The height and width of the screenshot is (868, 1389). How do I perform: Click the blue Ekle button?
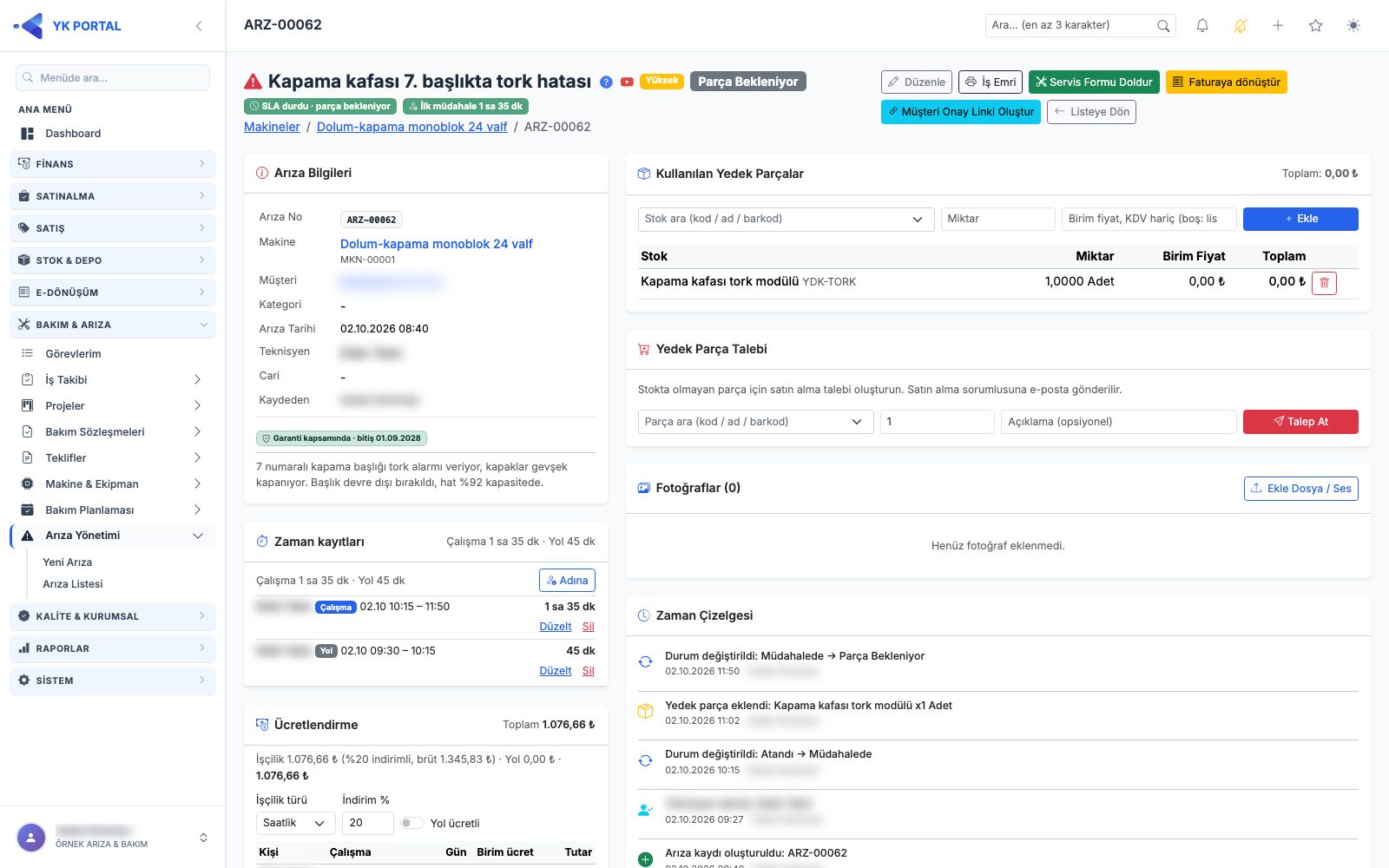1300,219
